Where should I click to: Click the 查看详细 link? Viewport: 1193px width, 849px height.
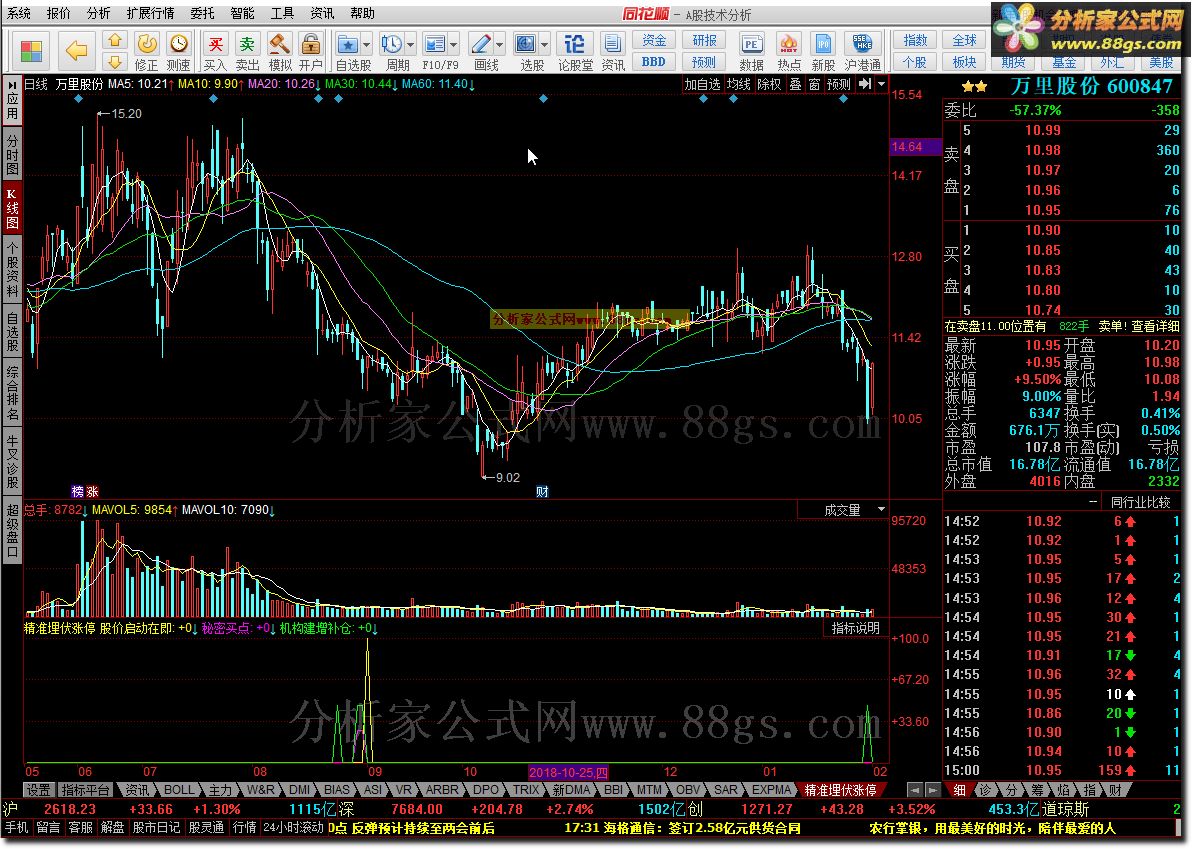coord(1155,326)
